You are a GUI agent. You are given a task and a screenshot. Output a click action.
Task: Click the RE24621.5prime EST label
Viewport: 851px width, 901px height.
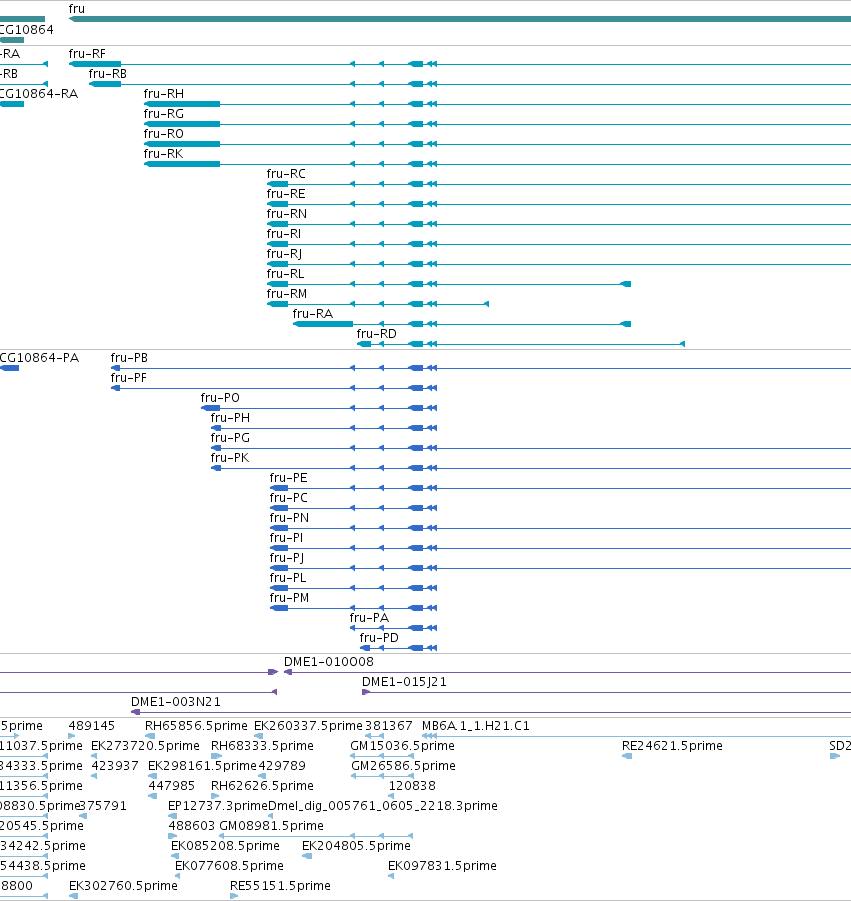click(x=672, y=746)
